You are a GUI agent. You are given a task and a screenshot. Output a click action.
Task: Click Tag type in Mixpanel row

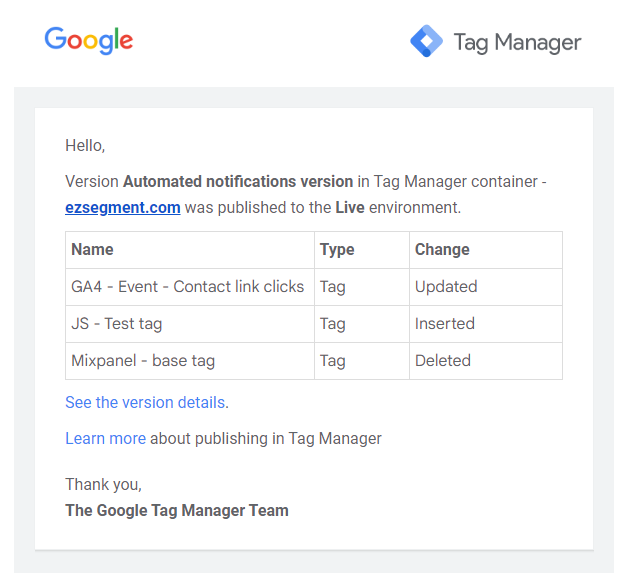click(362, 361)
